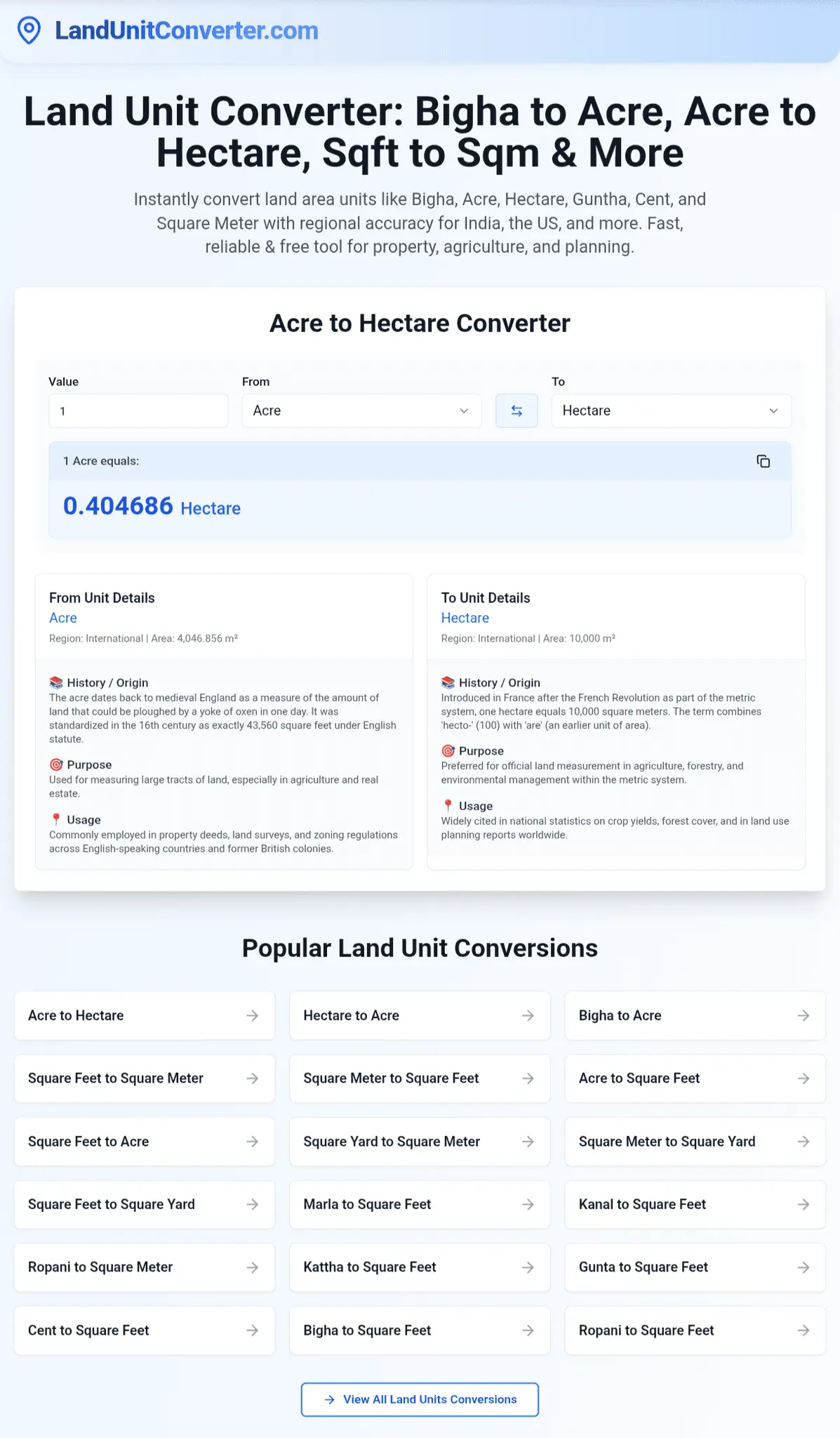
Task: Click arrow on Gunta to Square Feet card
Action: [x=804, y=1267]
